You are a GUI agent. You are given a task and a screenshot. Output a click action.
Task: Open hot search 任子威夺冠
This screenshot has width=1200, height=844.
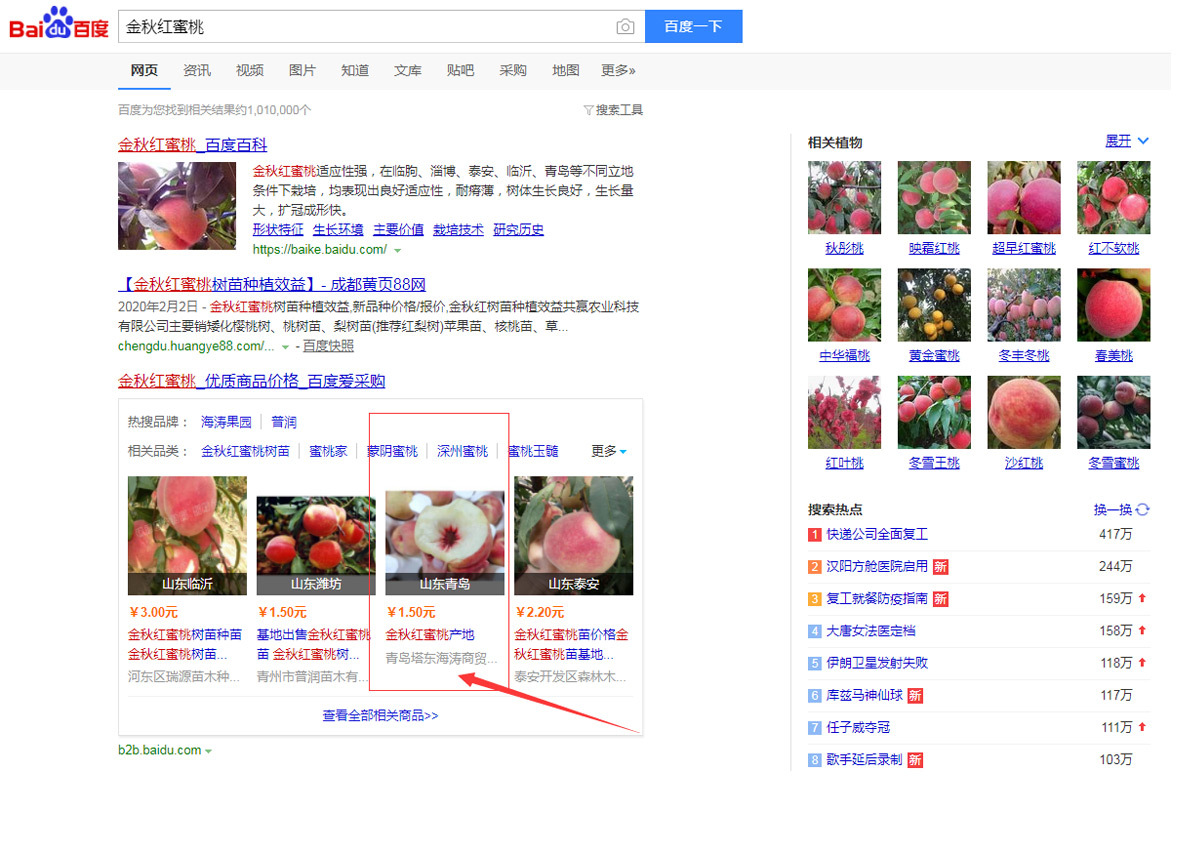tap(858, 728)
